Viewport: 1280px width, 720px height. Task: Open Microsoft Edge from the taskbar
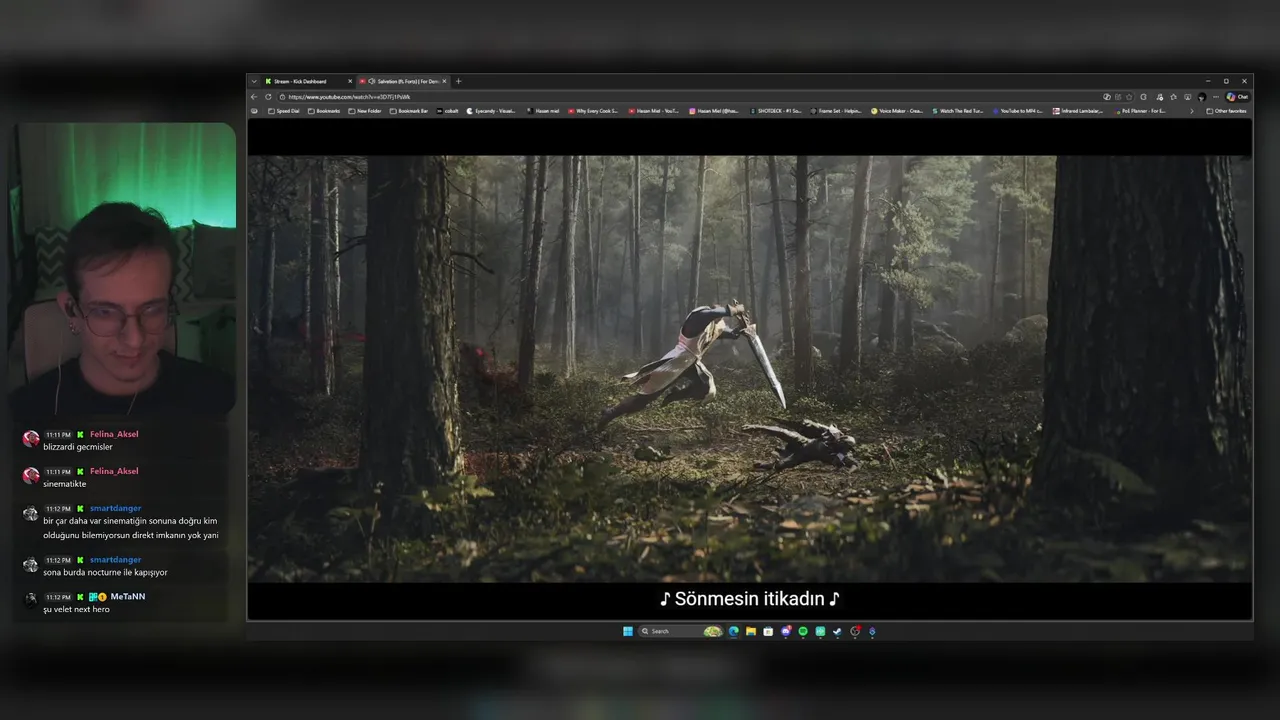tap(734, 631)
